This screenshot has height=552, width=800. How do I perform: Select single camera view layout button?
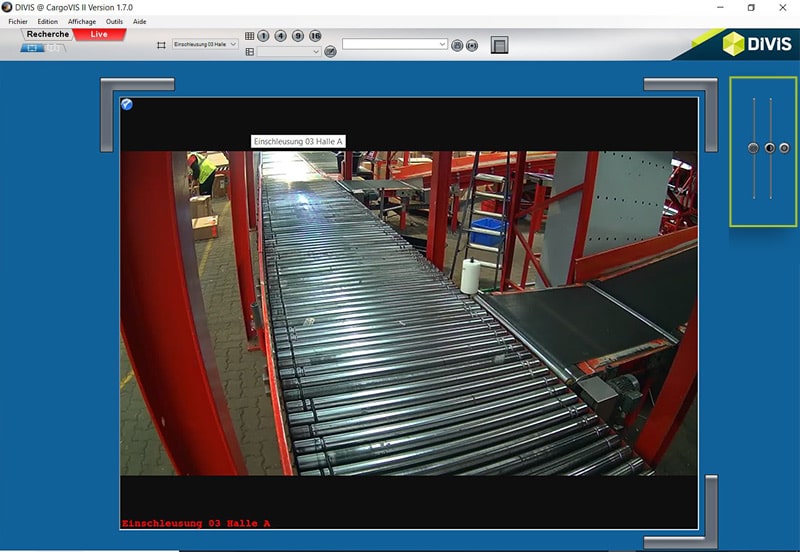[x=263, y=36]
